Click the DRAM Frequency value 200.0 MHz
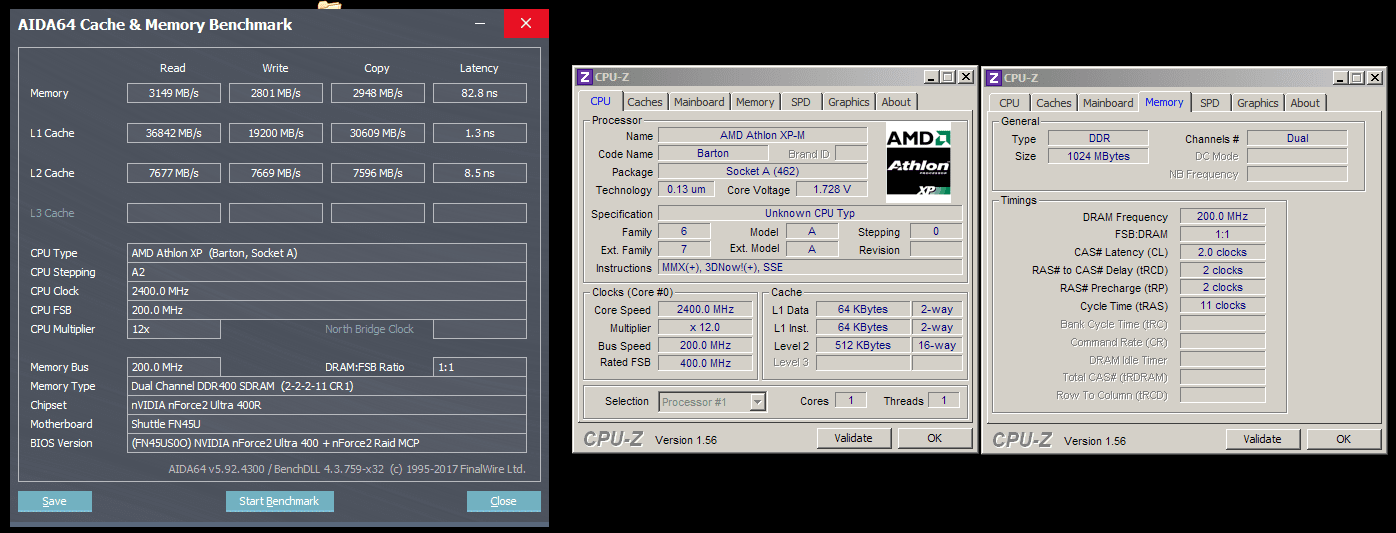The image size is (1396, 533). (x=1223, y=216)
